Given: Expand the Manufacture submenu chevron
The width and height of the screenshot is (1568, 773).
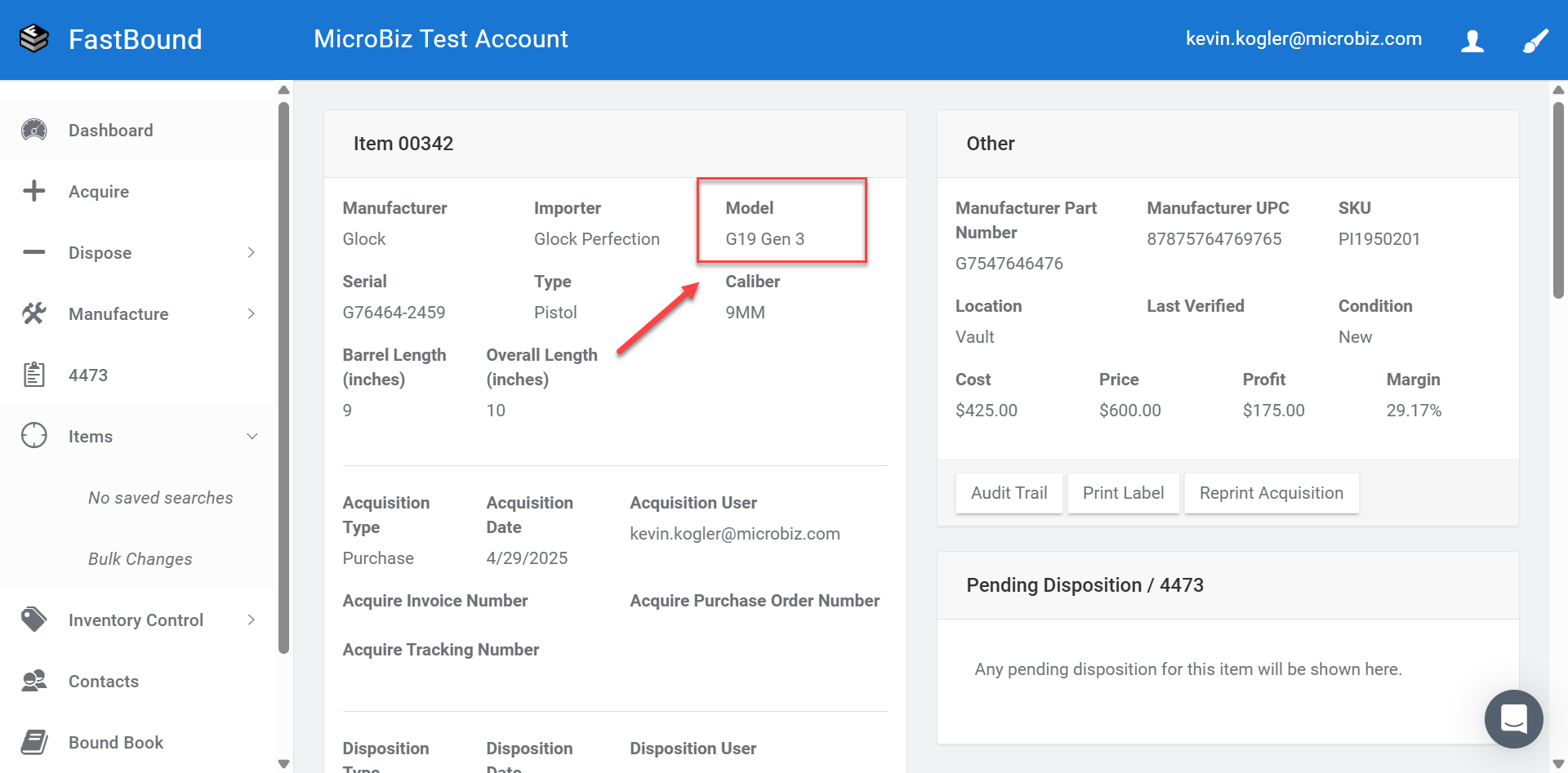Looking at the screenshot, I should point(252,313).
